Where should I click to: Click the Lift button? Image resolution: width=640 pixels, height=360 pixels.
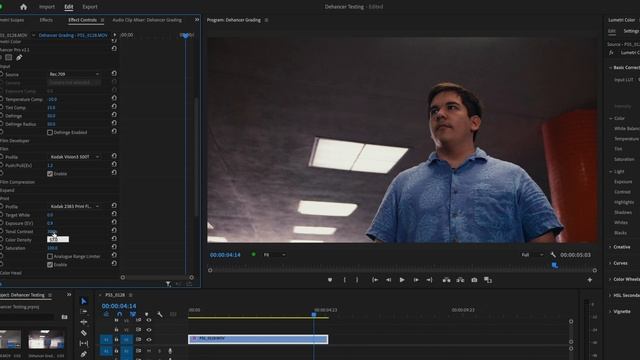coord(447,280)
